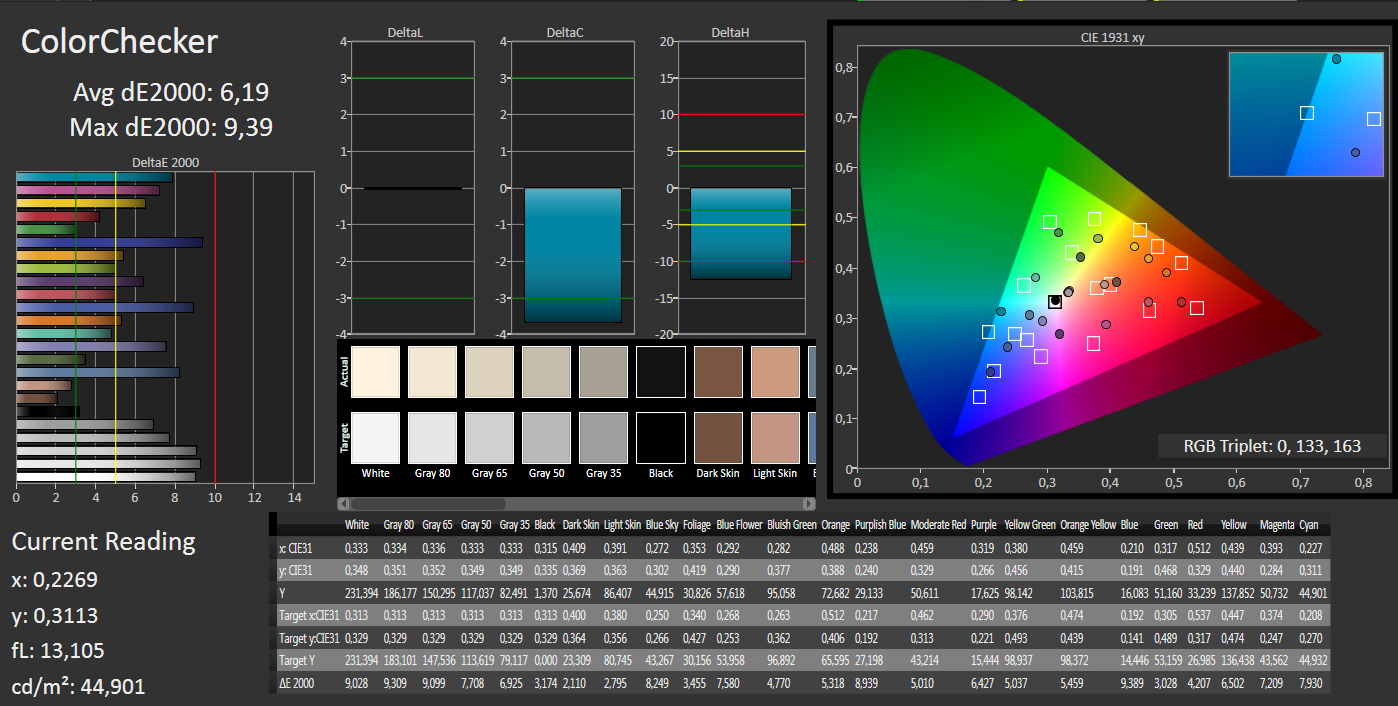This screenshot has height=706, width=1398.
Task: Select the Purplish Blue column header
Action: (x=880, y=524)
